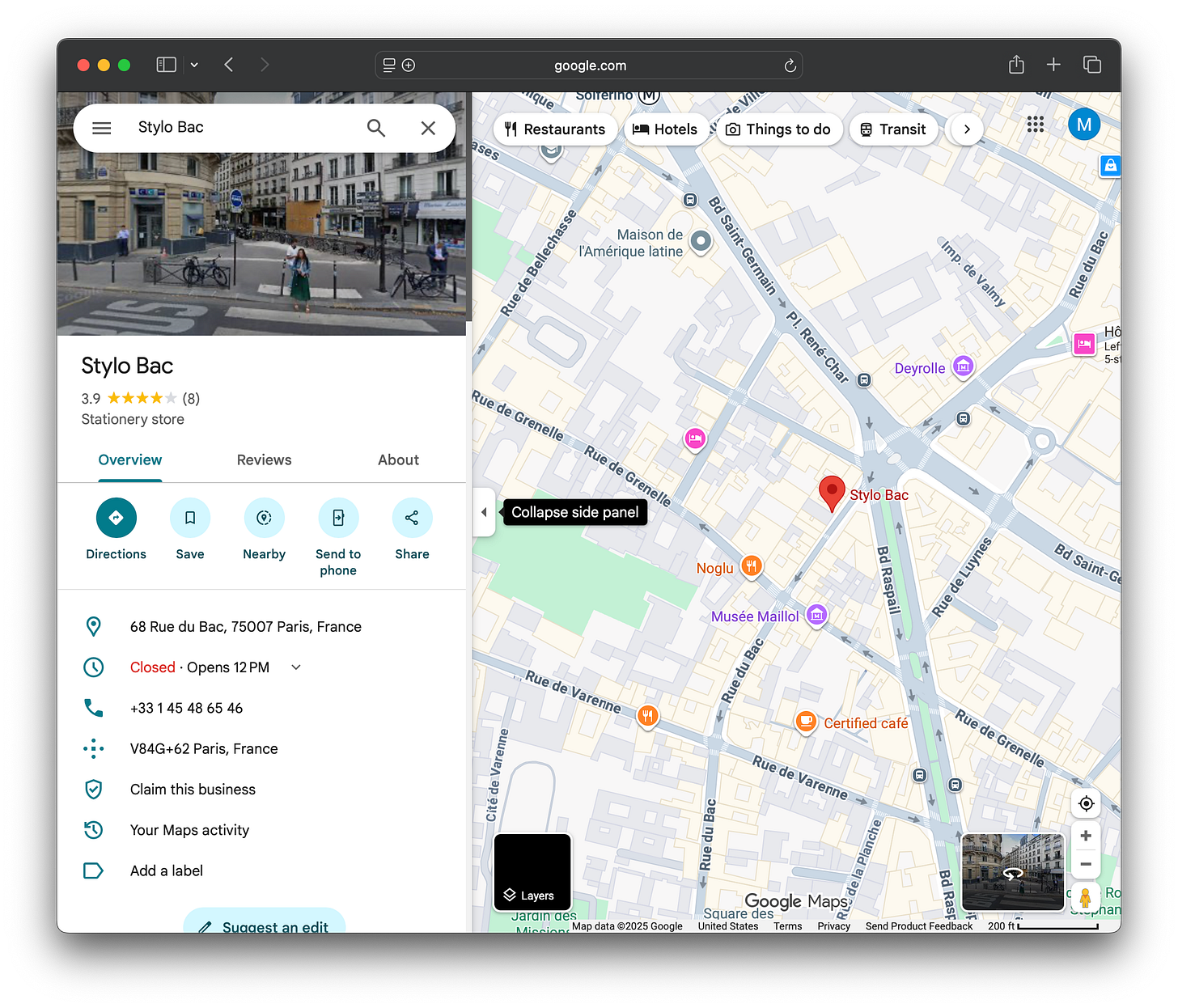
Task: Save Stylo Bac to a list
Action: point(190,530)
